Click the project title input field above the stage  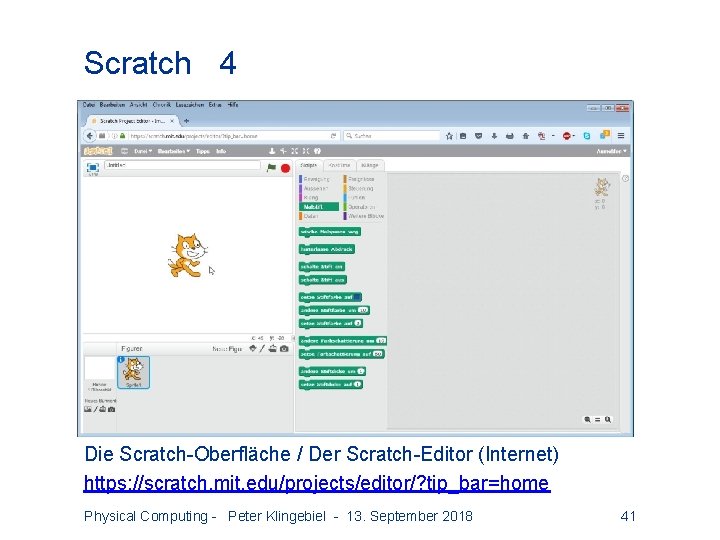point(182,165)
